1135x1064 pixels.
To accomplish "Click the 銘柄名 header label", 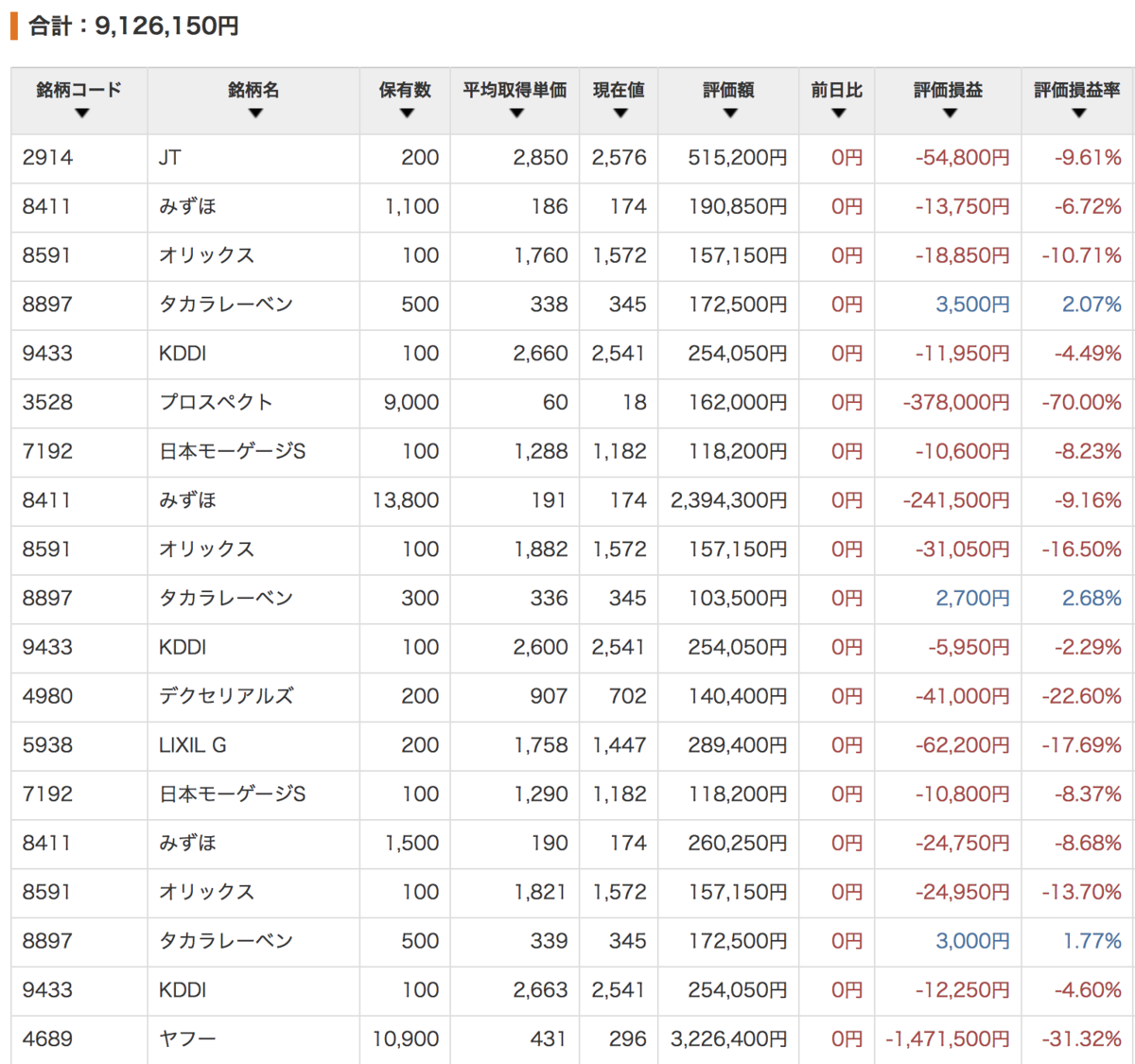I will point(253,90).
